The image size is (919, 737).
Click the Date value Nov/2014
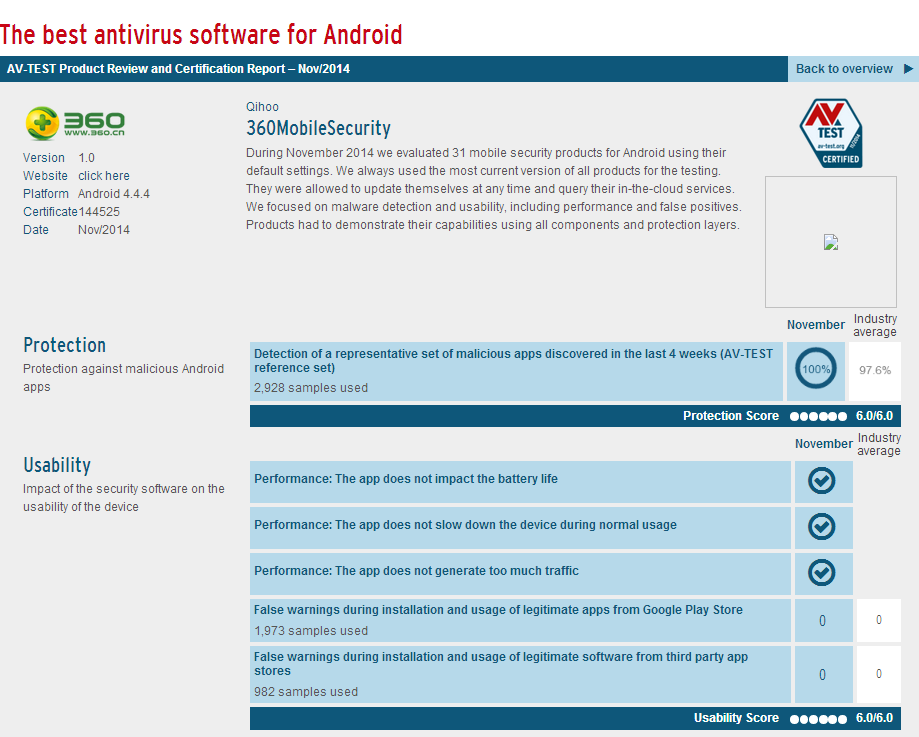(x=104, y=230)
